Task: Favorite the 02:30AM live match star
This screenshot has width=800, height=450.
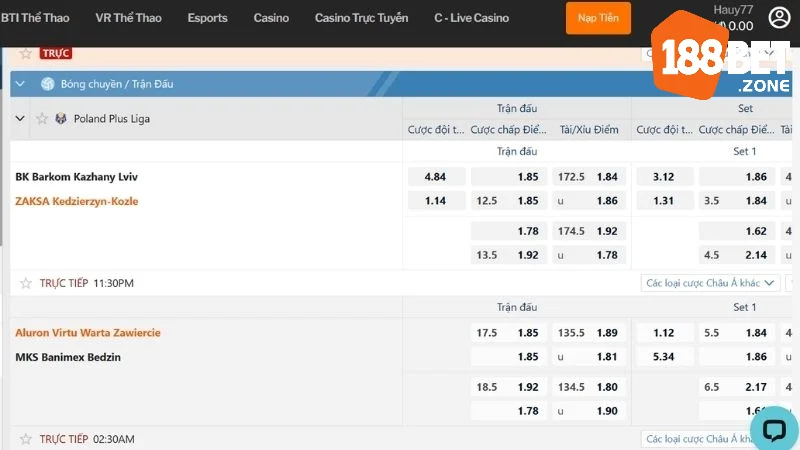Action: [26, 439]
